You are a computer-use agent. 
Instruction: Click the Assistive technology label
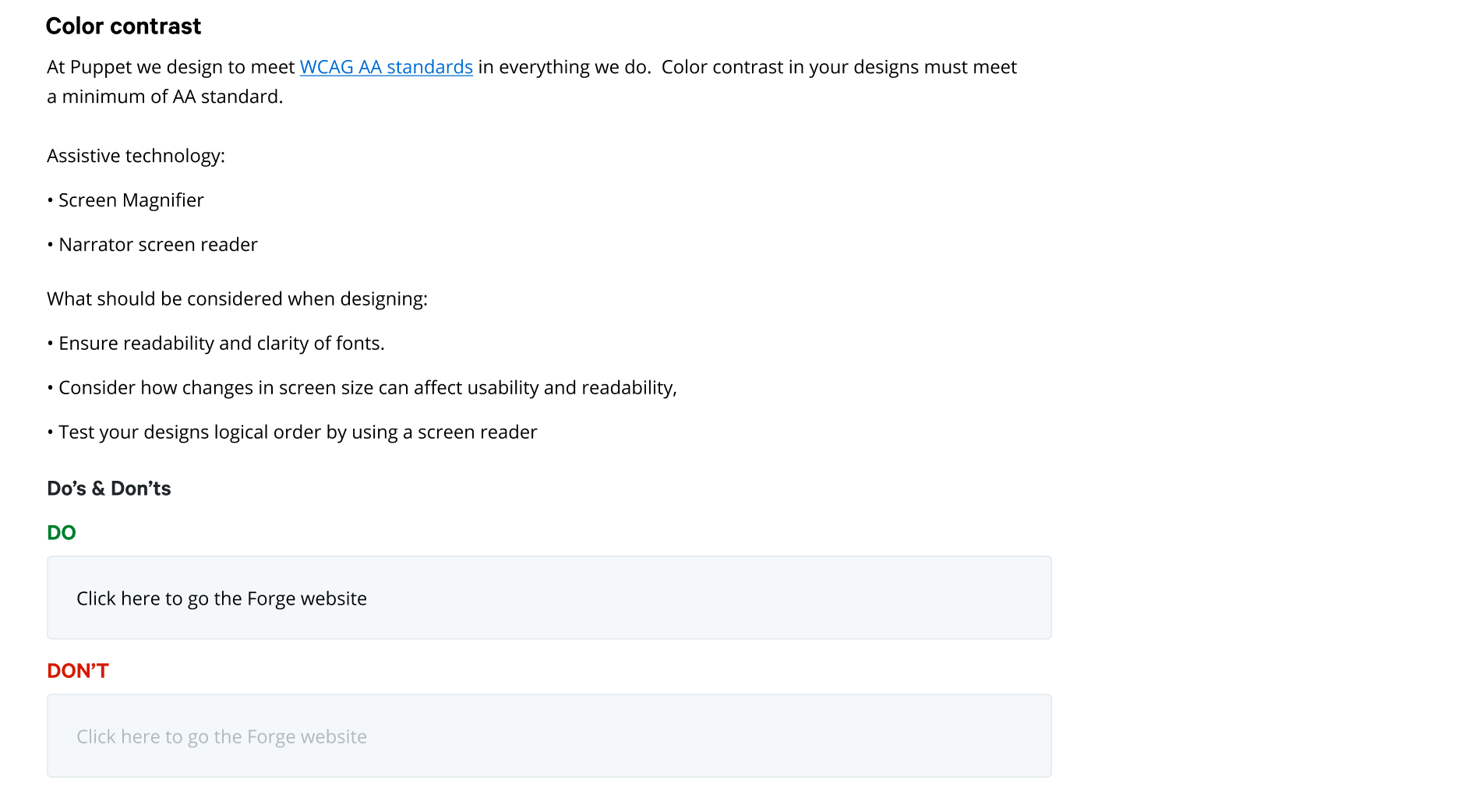click(136, 156)
